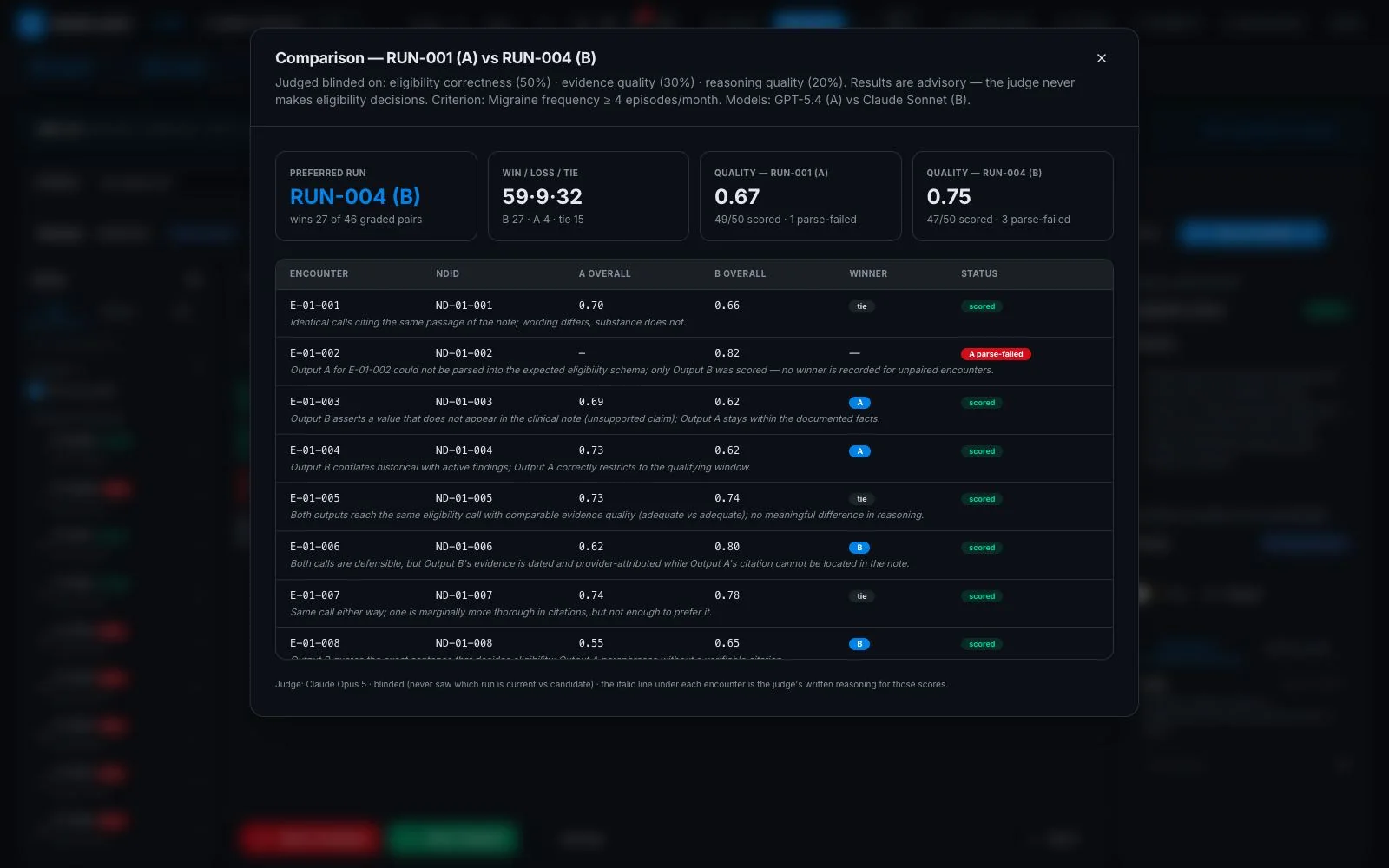Click the ENCOUNTER column header

(x=319, y=273)
